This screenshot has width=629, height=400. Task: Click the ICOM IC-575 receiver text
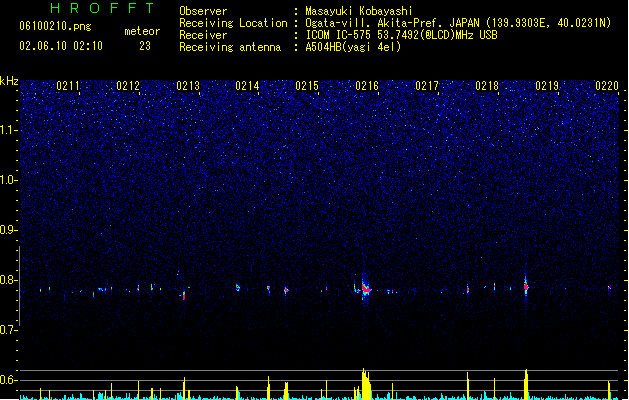[x=401, y=35]
